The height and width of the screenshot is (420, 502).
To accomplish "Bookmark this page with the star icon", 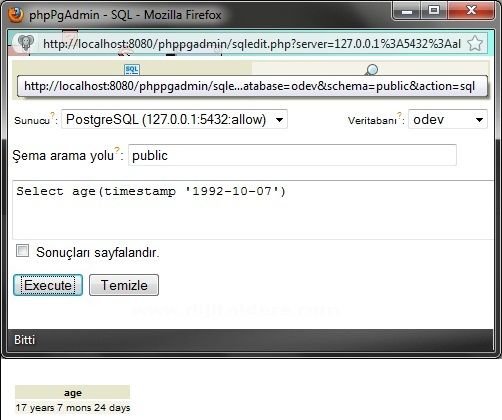I will tap(474, 44).
